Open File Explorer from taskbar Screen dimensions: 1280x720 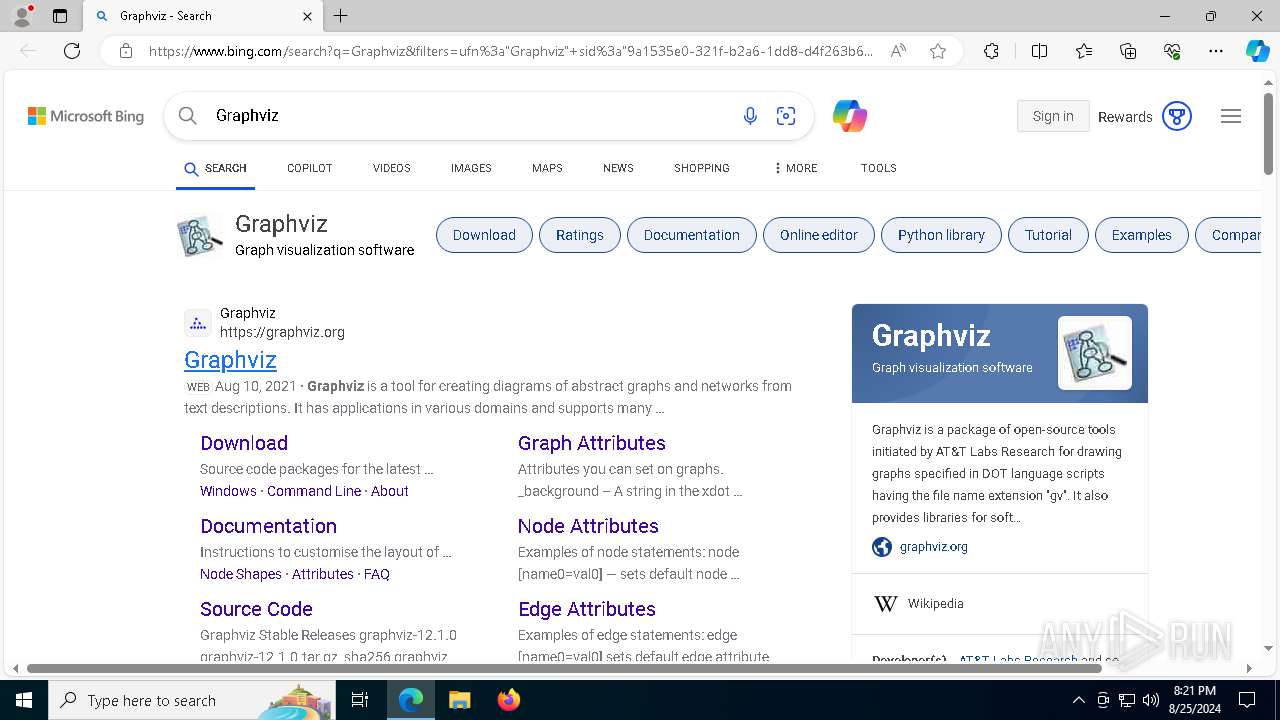[459, 700]
